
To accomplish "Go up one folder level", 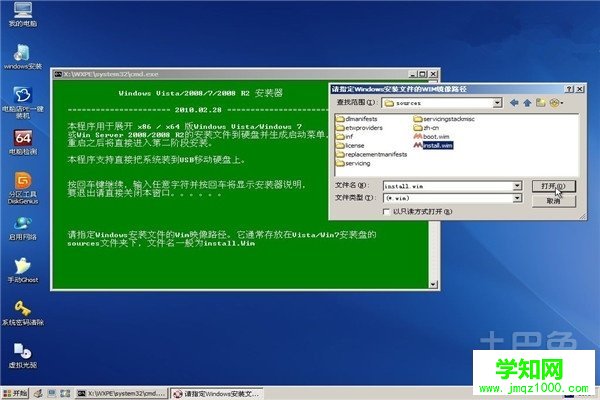I will click(x=527, y=103).
